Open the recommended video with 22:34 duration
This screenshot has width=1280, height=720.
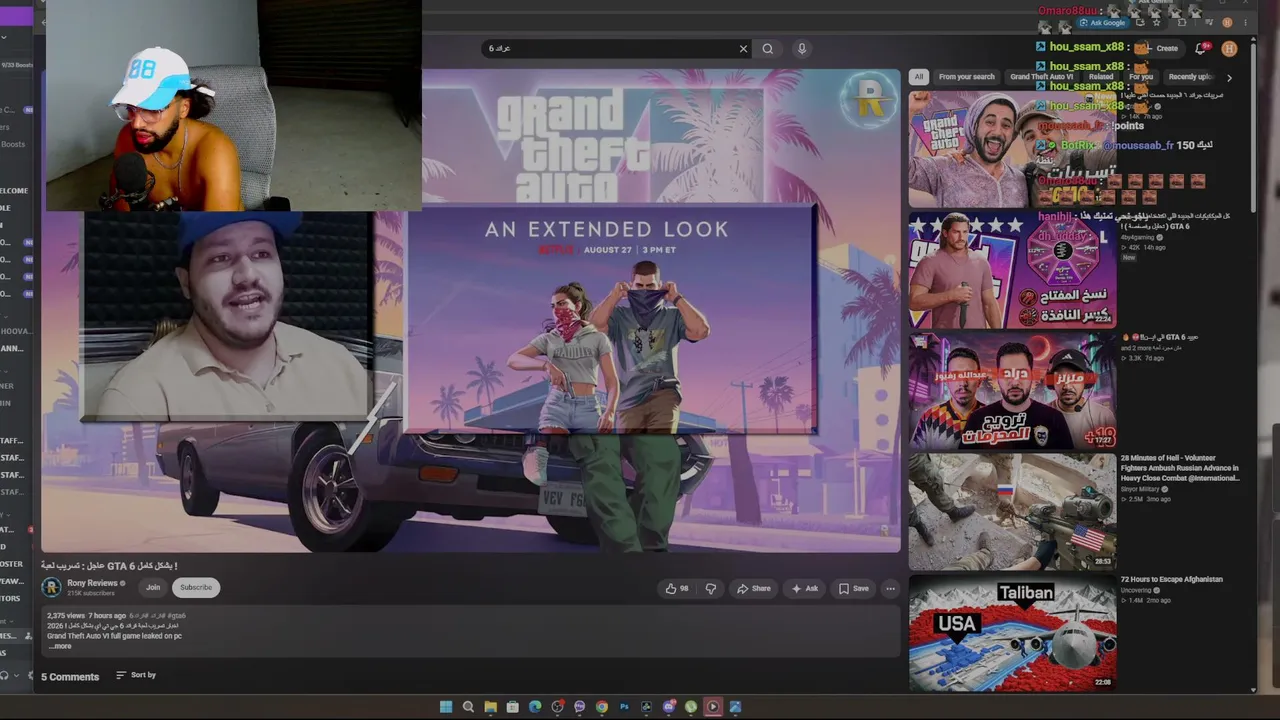tap(1012, 270)
